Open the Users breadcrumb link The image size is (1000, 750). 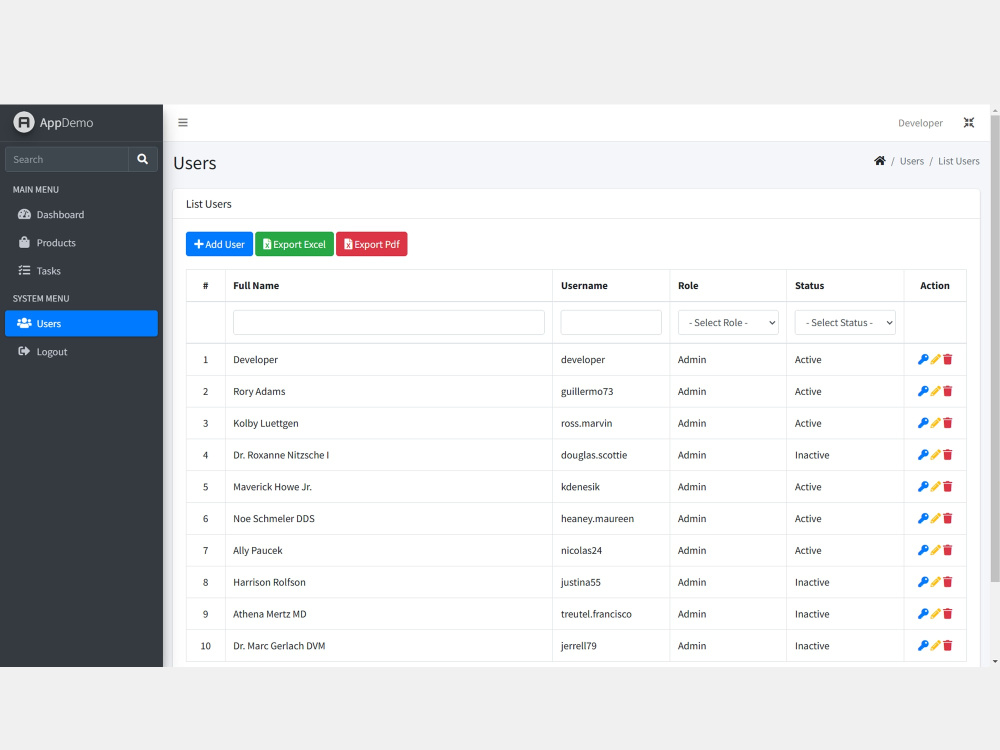click(912, 160)
